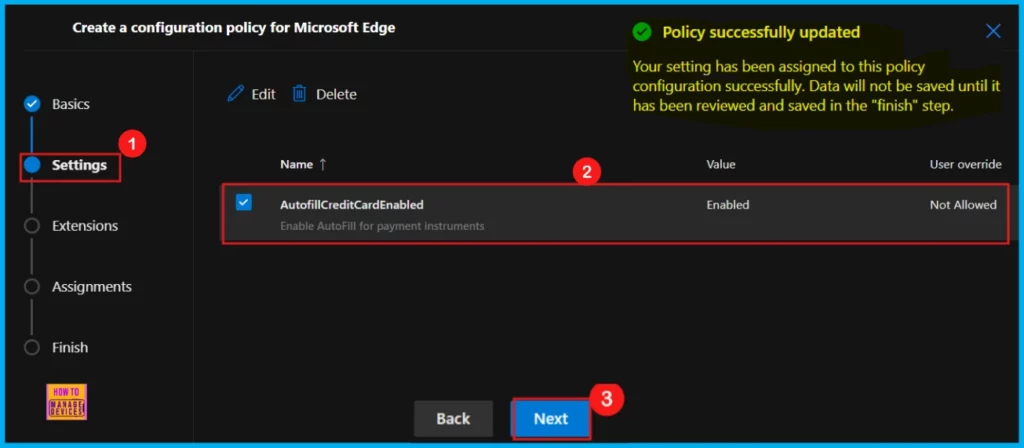The height and width of the screenshot is (448, 1024).
Task: Uncheck the AutofillCreditCardEnabled row checkbox
Action: tap(244, 202)
